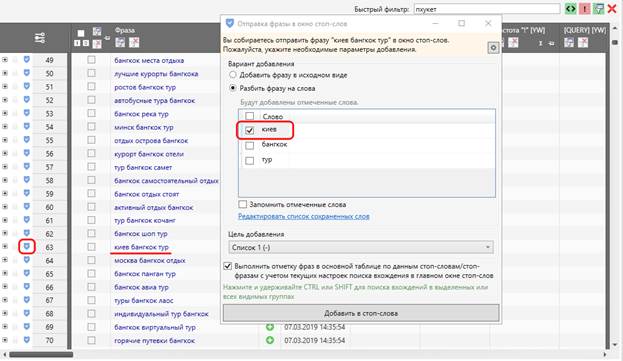Expand row 57 with the plus expander
The height and width of the screenshot is (361, 623).
(4, 166)
